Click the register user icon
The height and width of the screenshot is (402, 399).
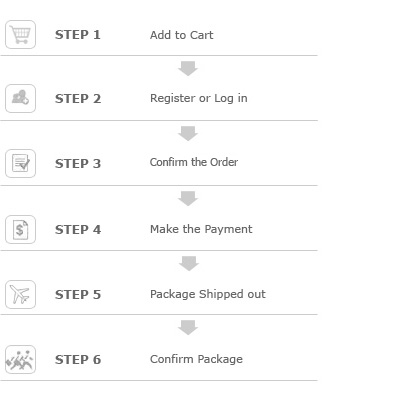coord(20,98)
